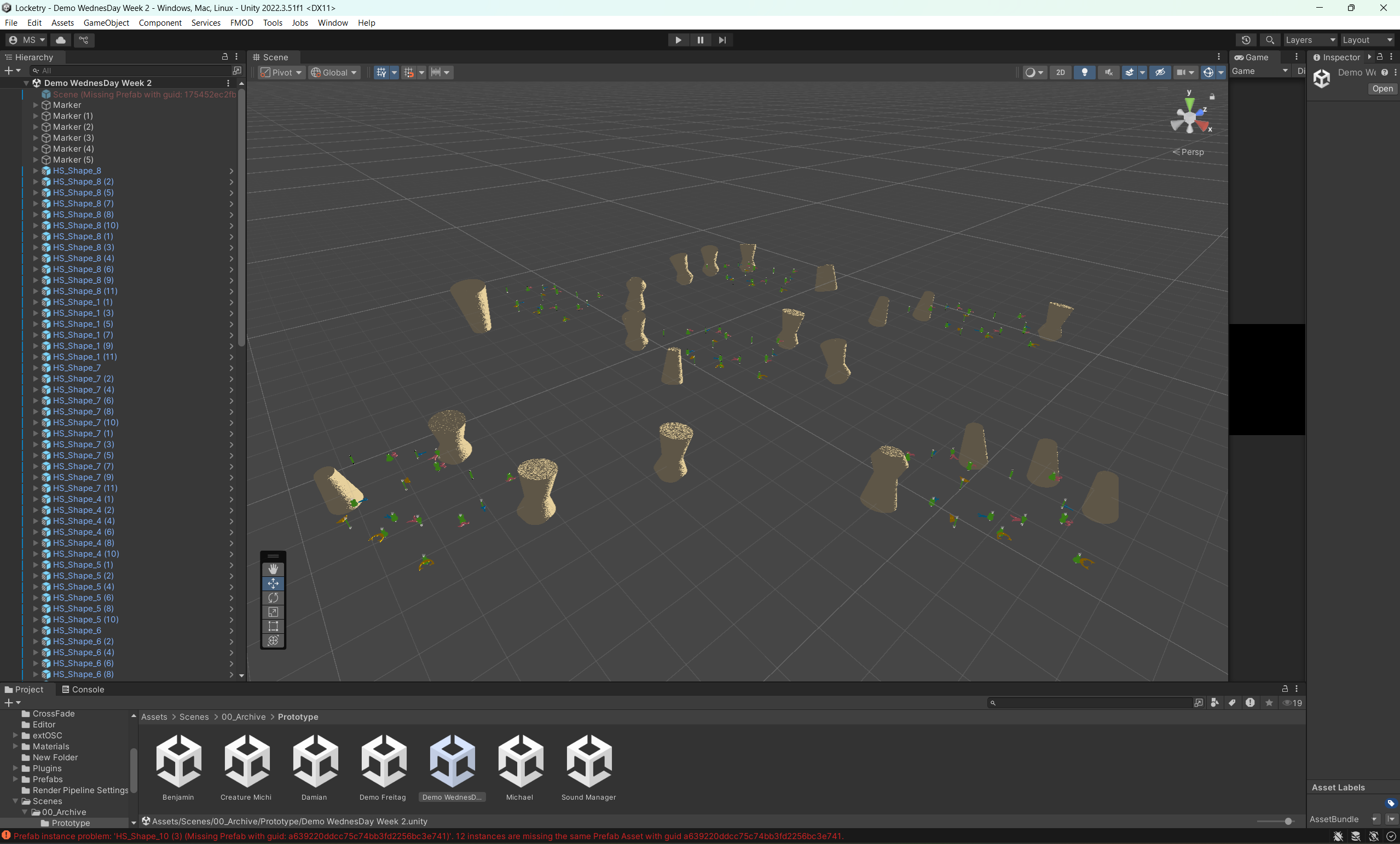Open the Game view mode dropdown
This screenshot has height=844, width=1400.
[x=1260, y=71]
